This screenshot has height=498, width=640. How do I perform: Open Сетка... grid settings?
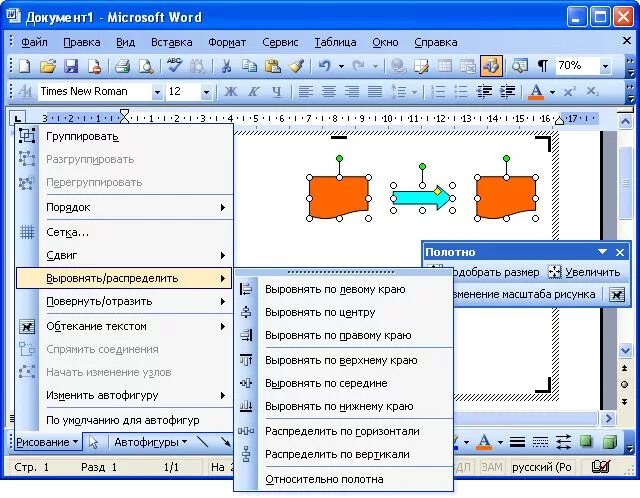pyautogui.click(x=124, y=232)
